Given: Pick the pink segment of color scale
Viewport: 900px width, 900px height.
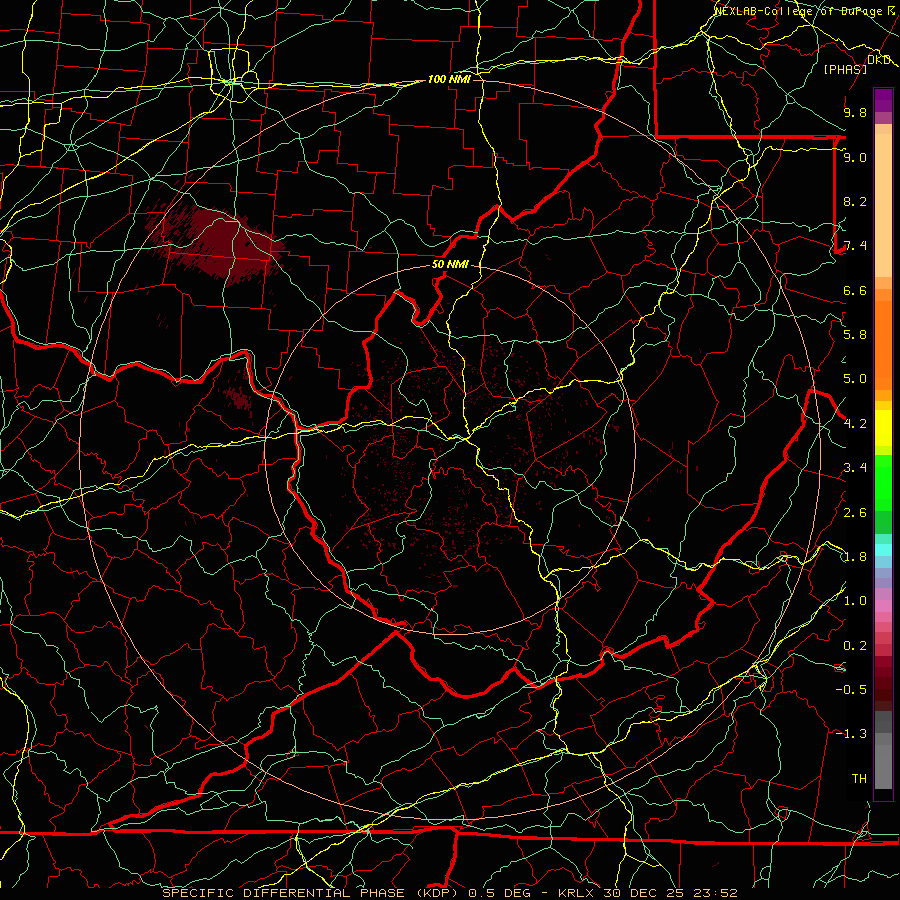Looking at the screenshot, I should point(883,606).
